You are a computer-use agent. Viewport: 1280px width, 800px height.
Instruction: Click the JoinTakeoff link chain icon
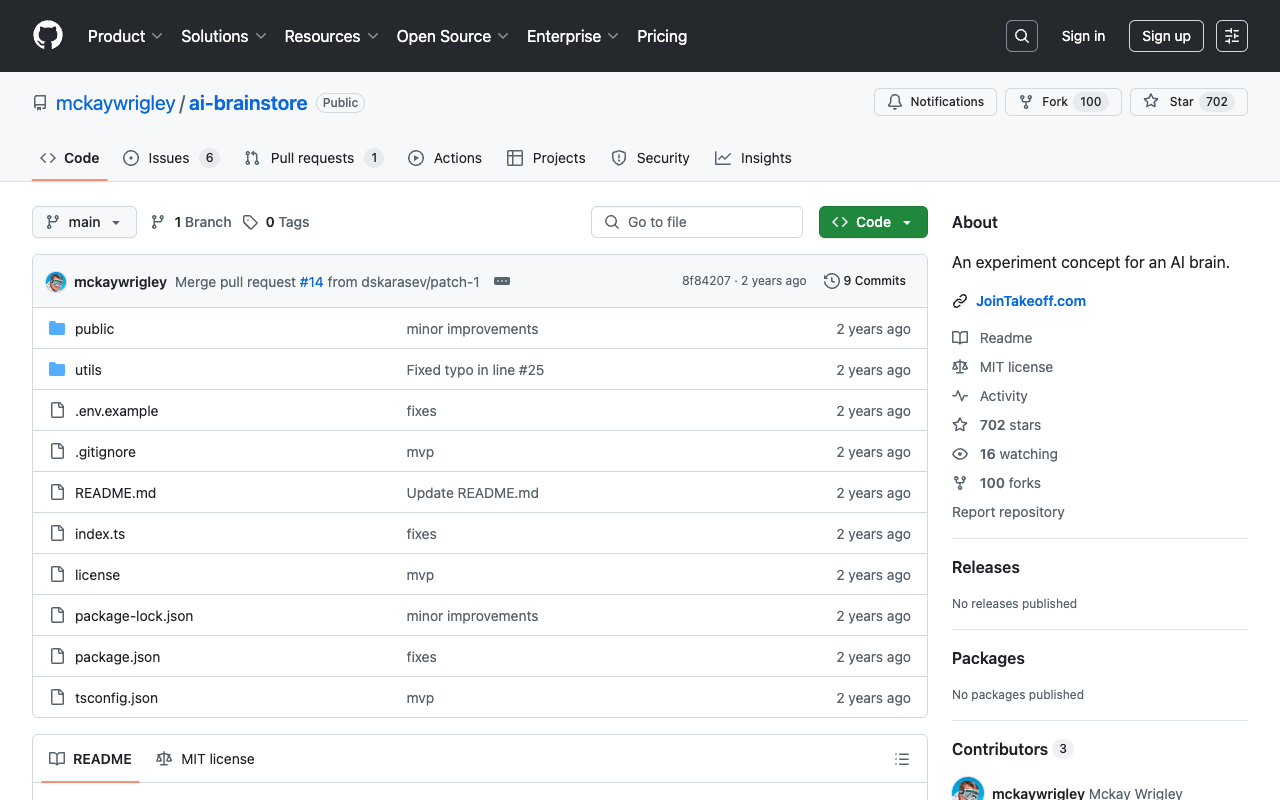[960, 301]
